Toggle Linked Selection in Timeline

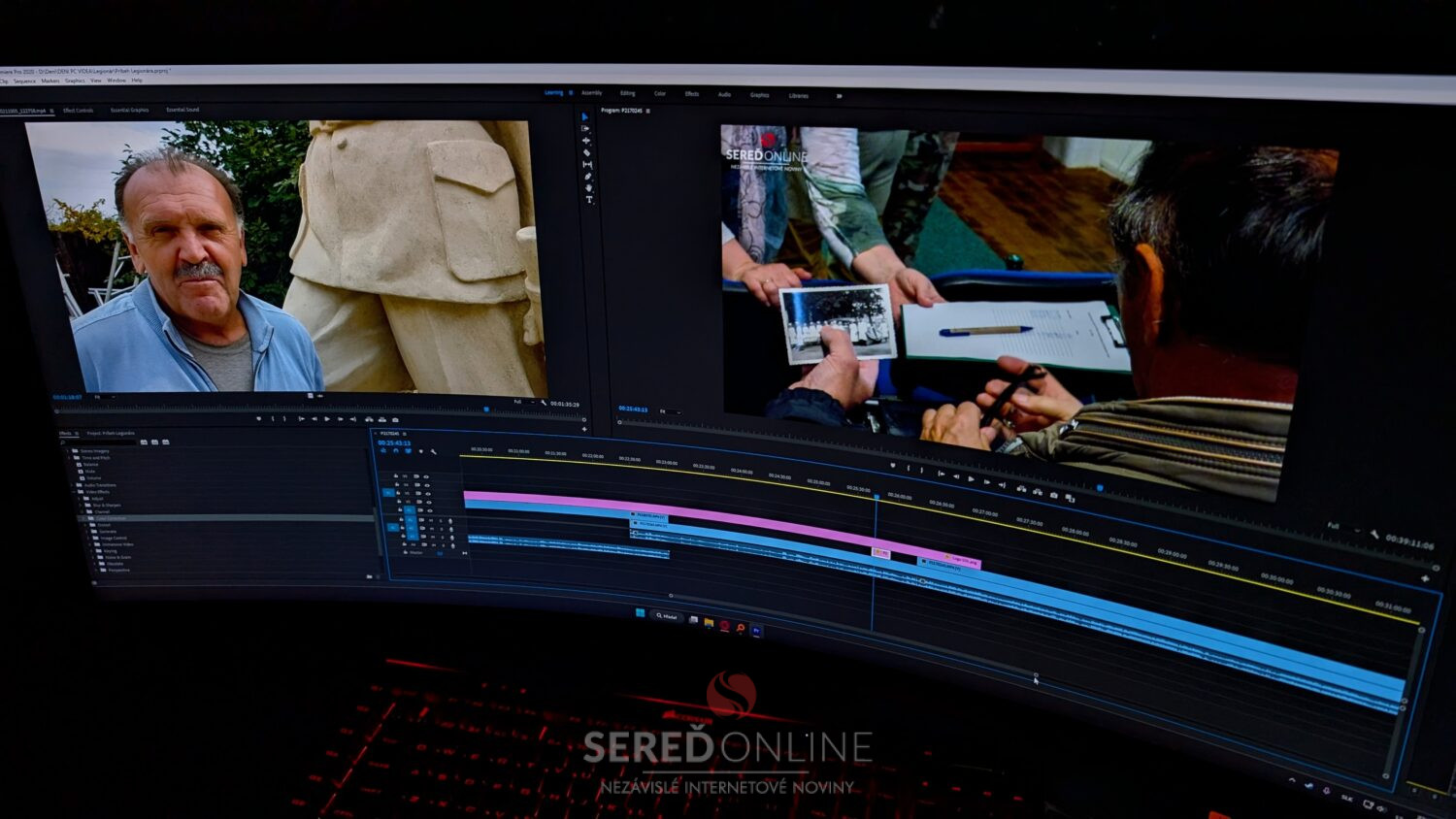(x=408, y=451)
